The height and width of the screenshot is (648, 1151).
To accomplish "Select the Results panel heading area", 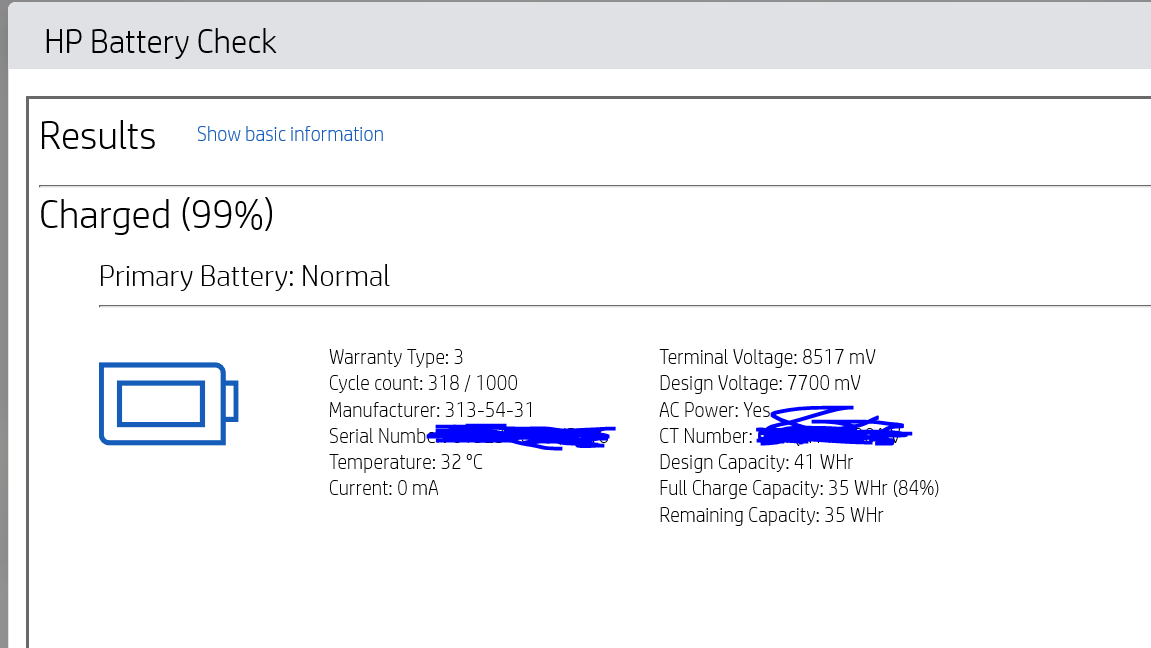I will (97, 134).
